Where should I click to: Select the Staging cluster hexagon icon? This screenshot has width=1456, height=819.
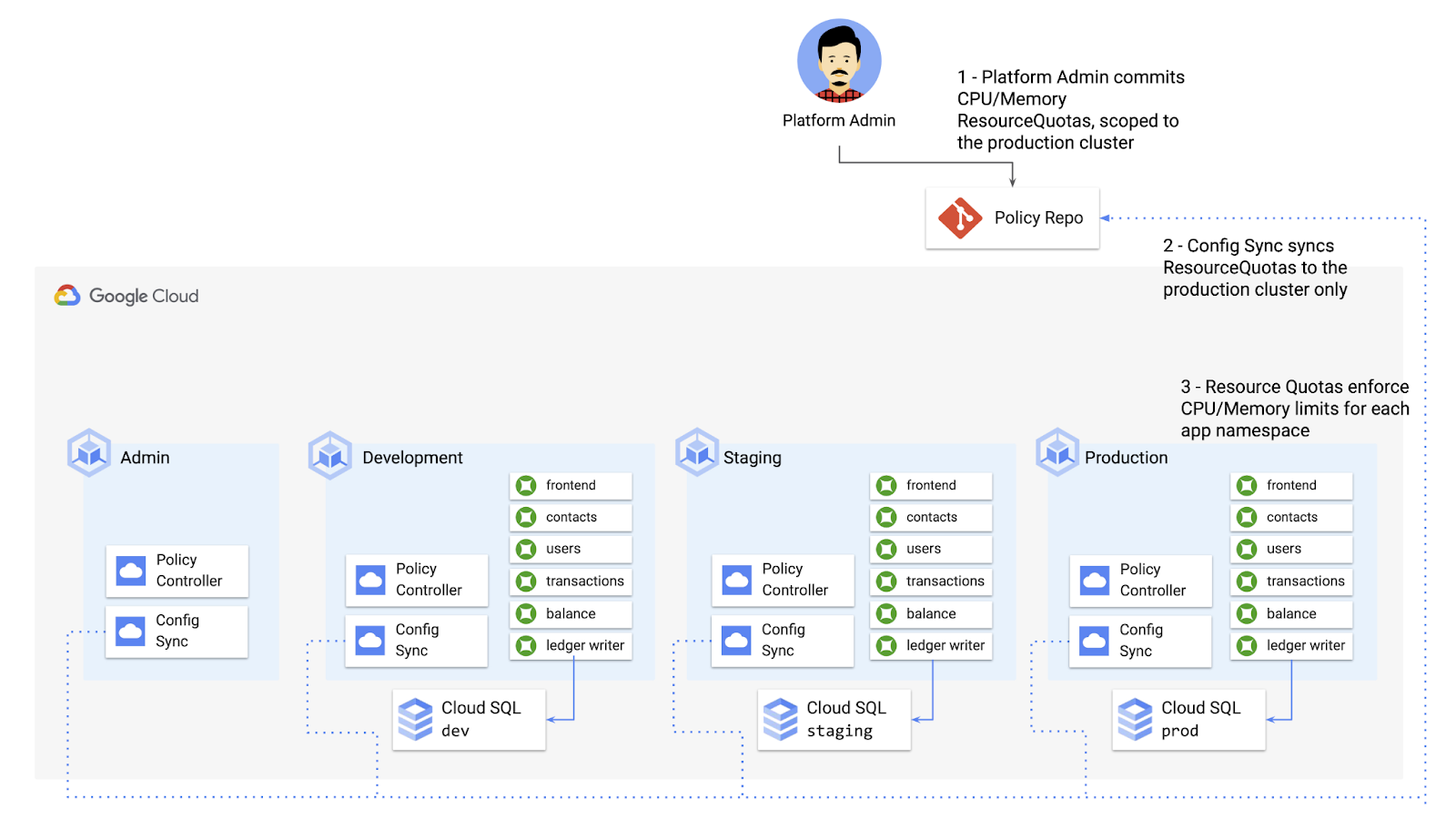click(x=697, y=452)
